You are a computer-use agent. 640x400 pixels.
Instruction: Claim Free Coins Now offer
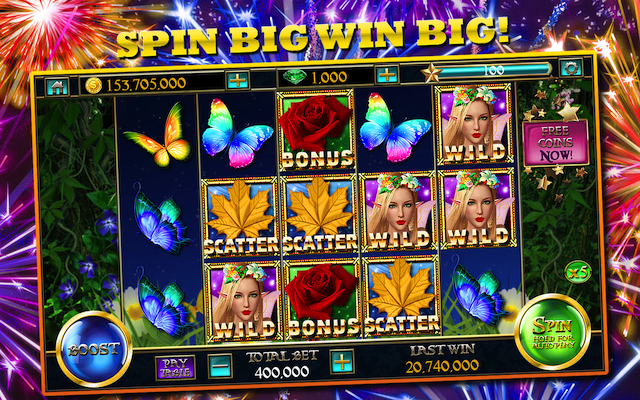point(556,143)
